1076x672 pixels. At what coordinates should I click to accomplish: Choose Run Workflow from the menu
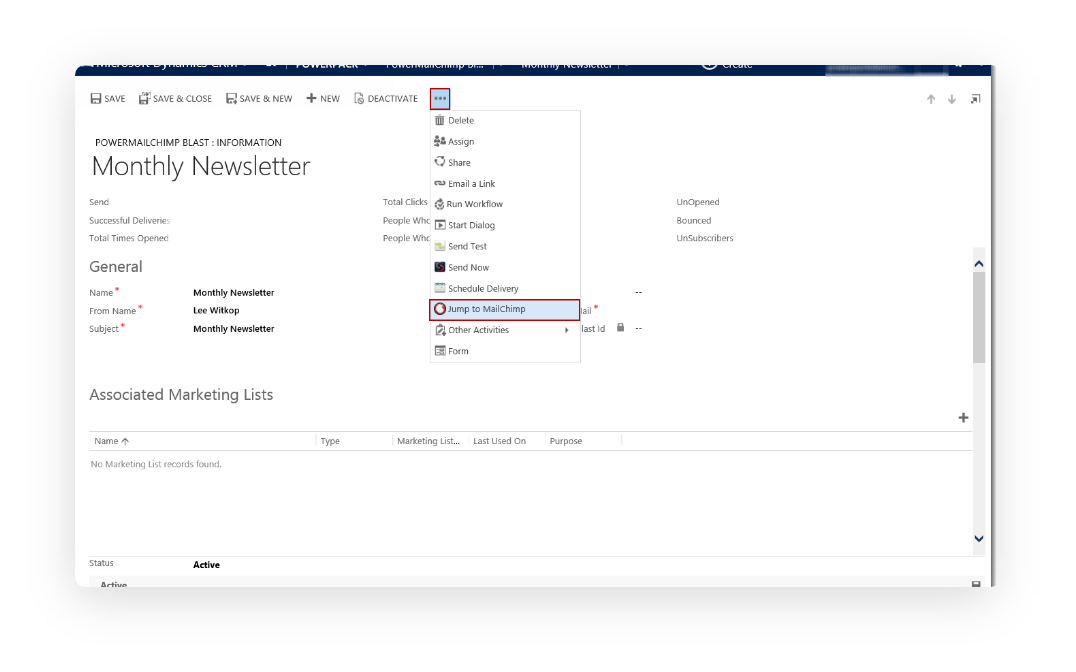pyautogui.click(x=505, y=204)
